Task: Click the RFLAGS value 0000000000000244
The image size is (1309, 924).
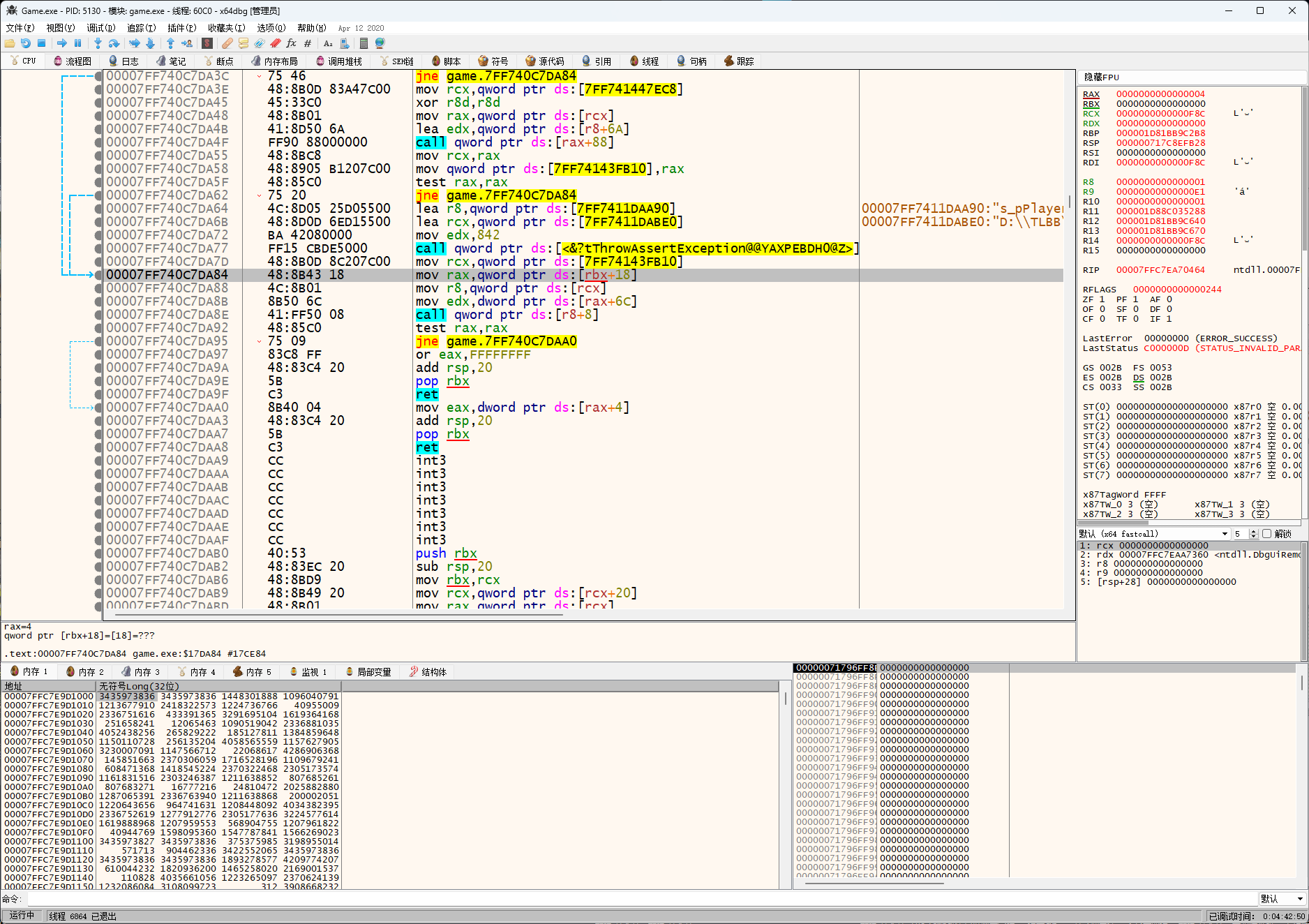Action: point(1177,290)
